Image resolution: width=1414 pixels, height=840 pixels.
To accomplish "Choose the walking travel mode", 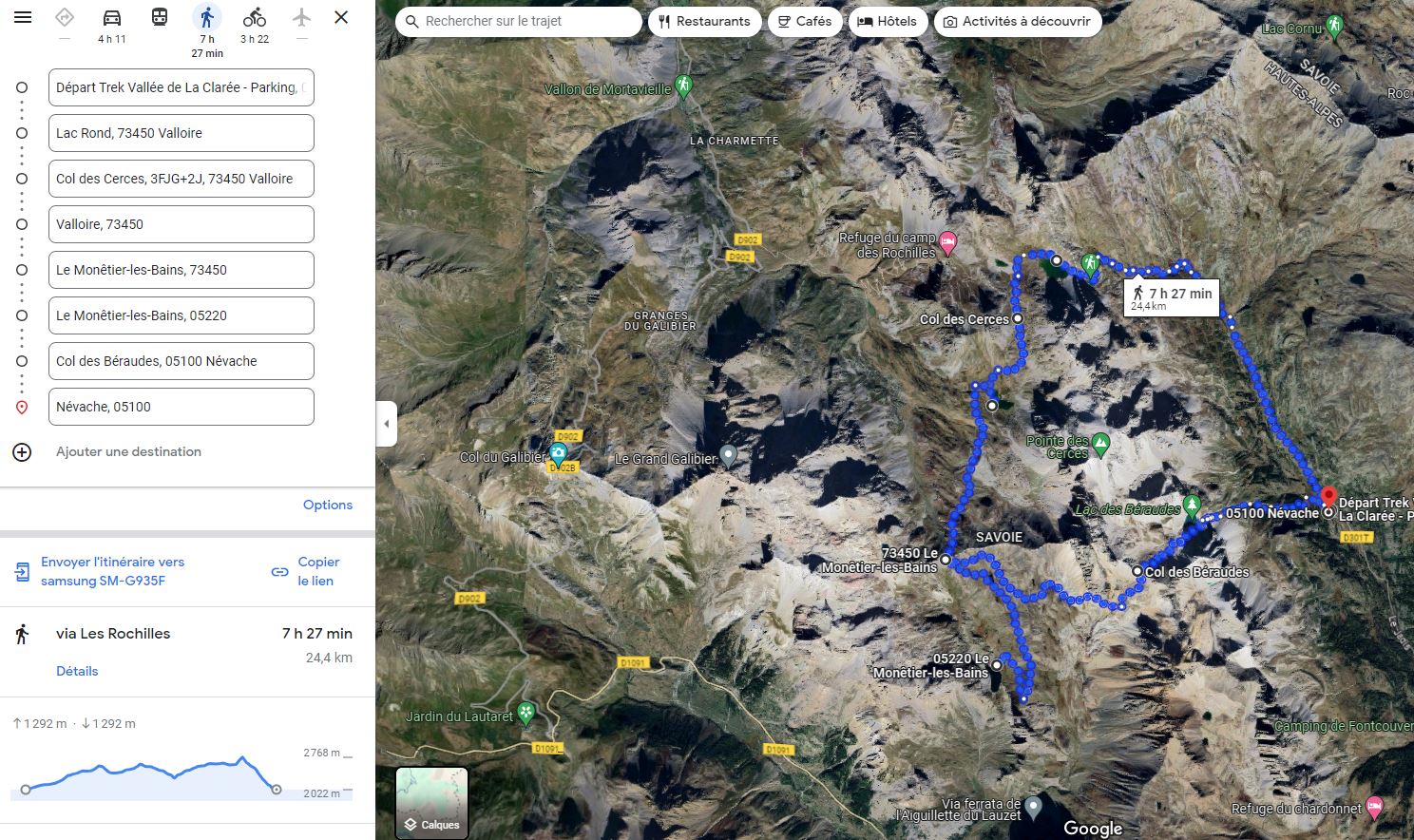I will [x=206, y=17].
